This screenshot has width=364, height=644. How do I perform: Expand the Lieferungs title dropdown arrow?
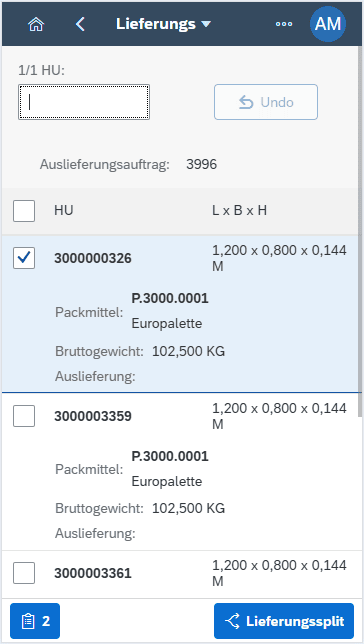pos(206,25)
